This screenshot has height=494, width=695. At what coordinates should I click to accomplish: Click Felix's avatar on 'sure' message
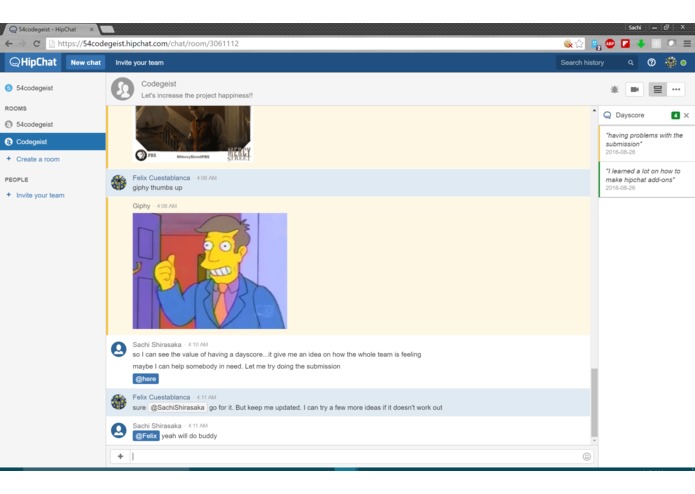118,402
